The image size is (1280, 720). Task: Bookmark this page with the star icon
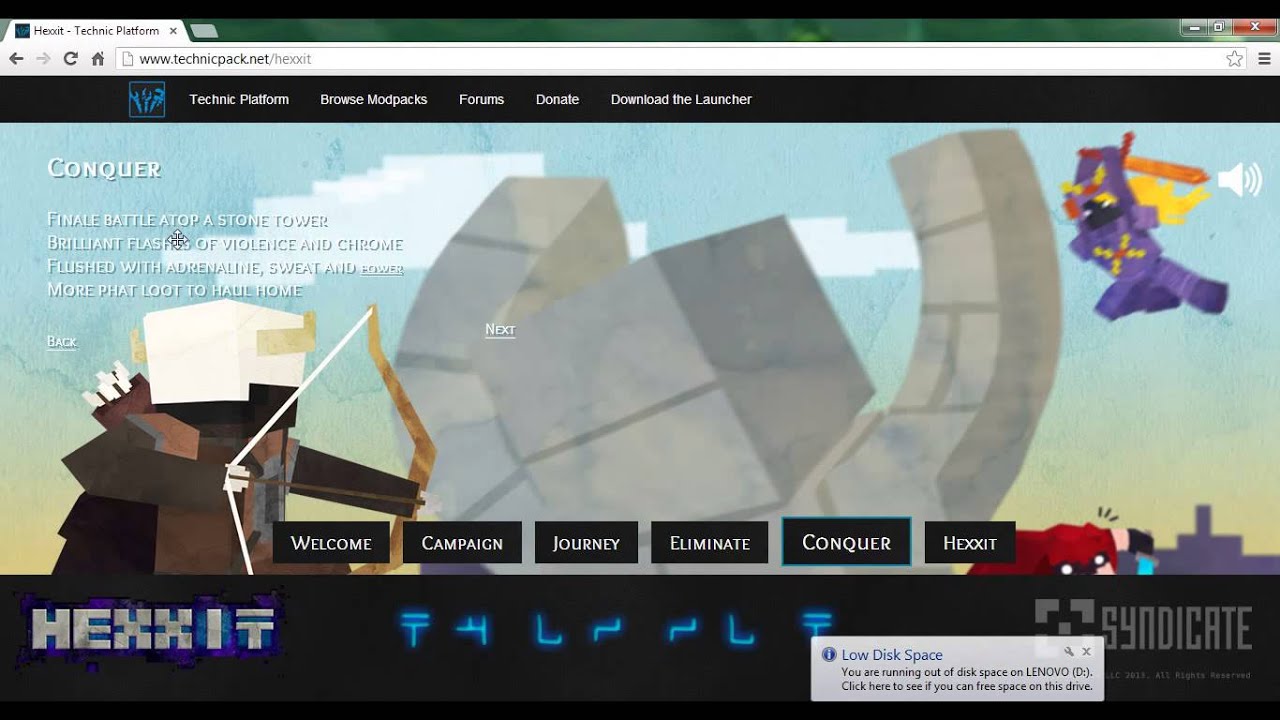[x=1235, y=59]
